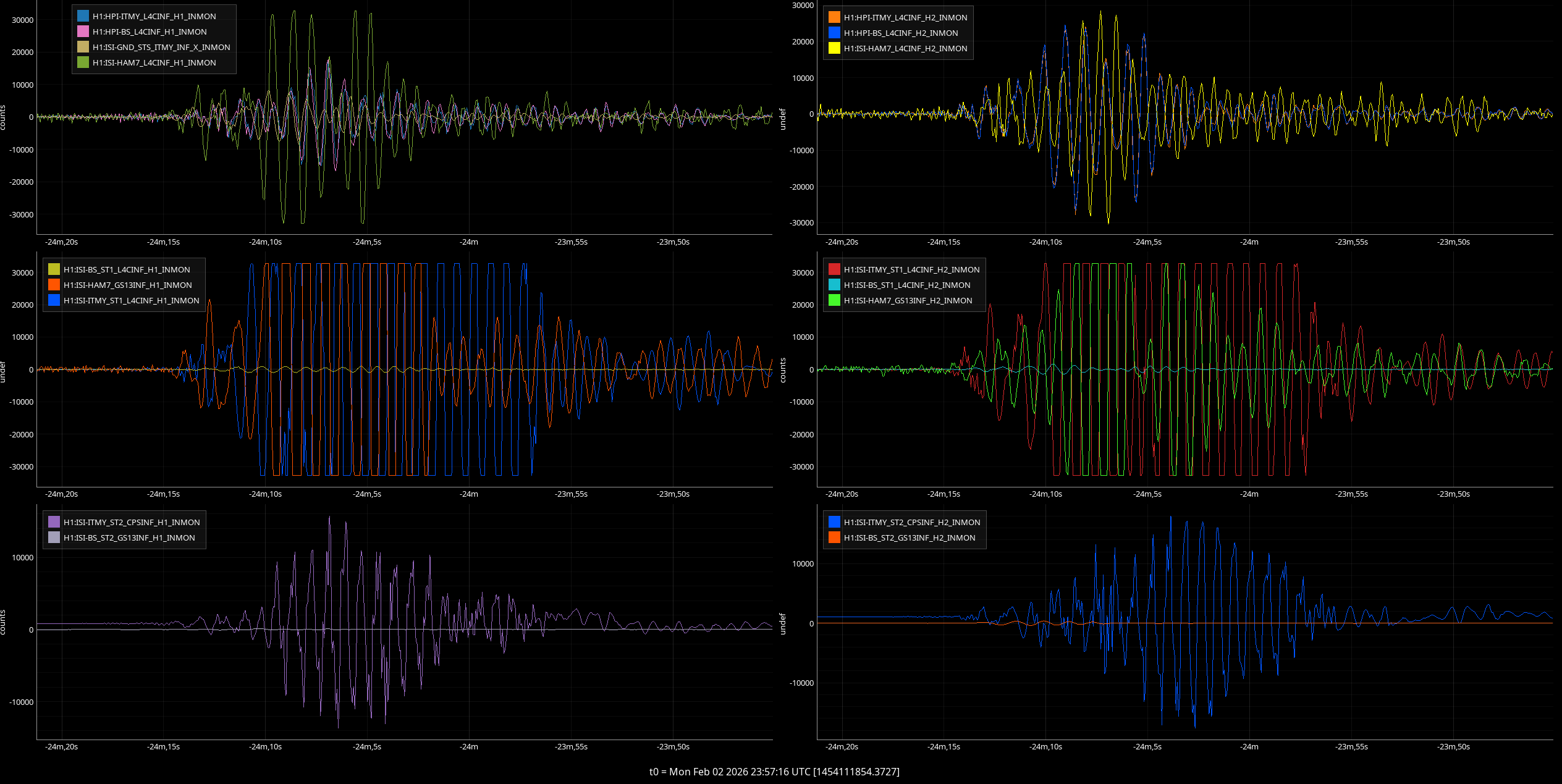Hide the H1:HPI-BS_L4CINF_H2_INMON trace via legend
The image size is (1562, 784).
click(x=900, y=33)
